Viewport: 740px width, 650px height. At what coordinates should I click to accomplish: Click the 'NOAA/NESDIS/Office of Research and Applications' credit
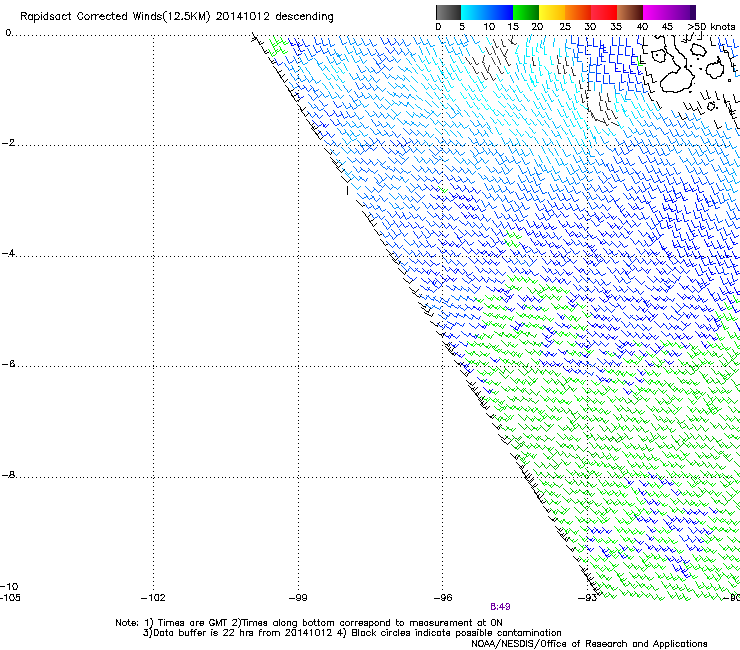[x=589, y=644]
